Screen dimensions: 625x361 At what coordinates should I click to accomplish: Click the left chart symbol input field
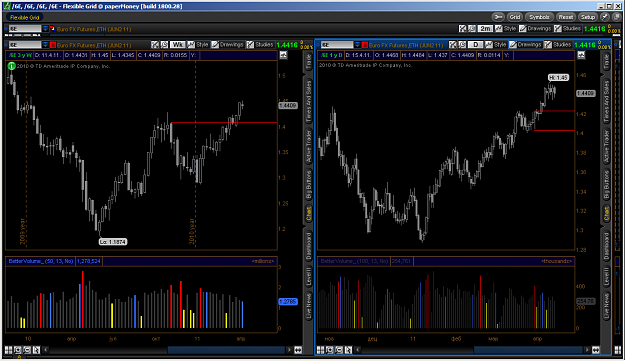pyautogui.click(x=25, y=45)
